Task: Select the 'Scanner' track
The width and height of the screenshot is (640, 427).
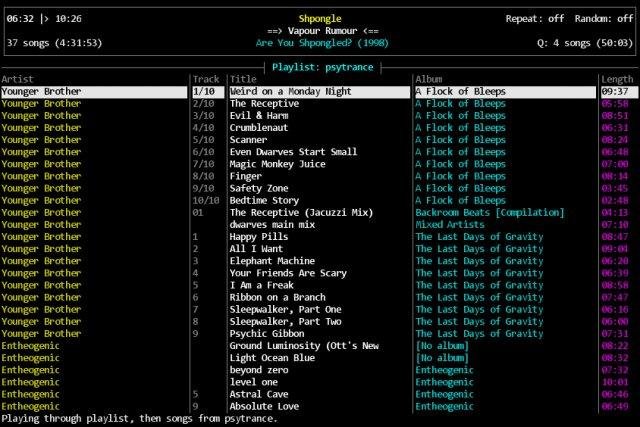Action: (x=248, y=140)
